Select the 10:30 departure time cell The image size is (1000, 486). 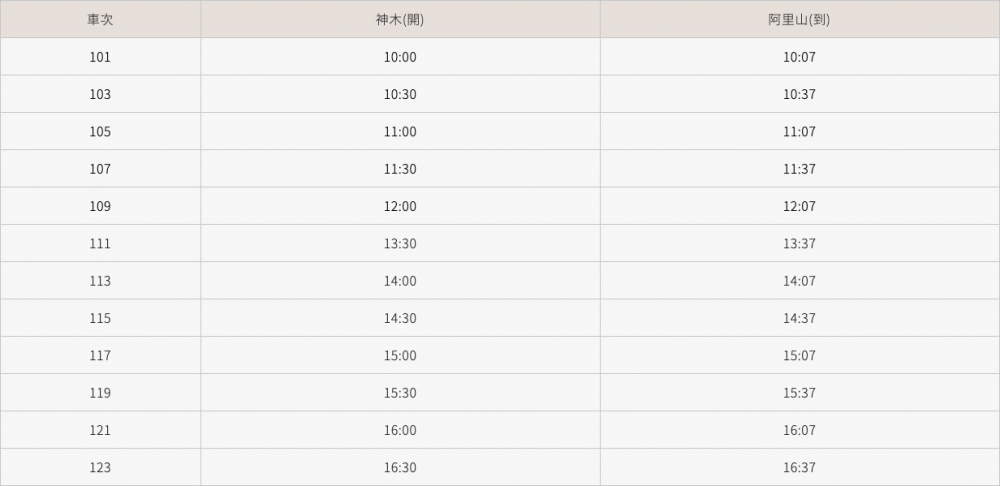[400, 94]
